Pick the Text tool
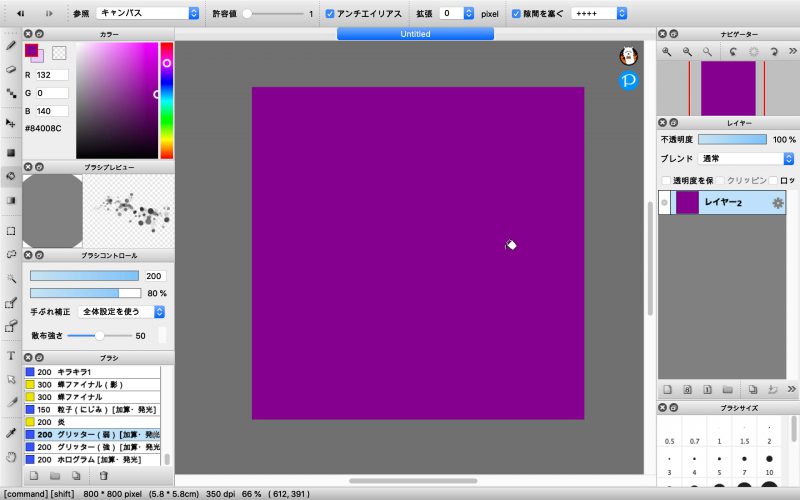The width and height of the screenshot is (800, 500). pyautogui.click(x=10, y=356)
